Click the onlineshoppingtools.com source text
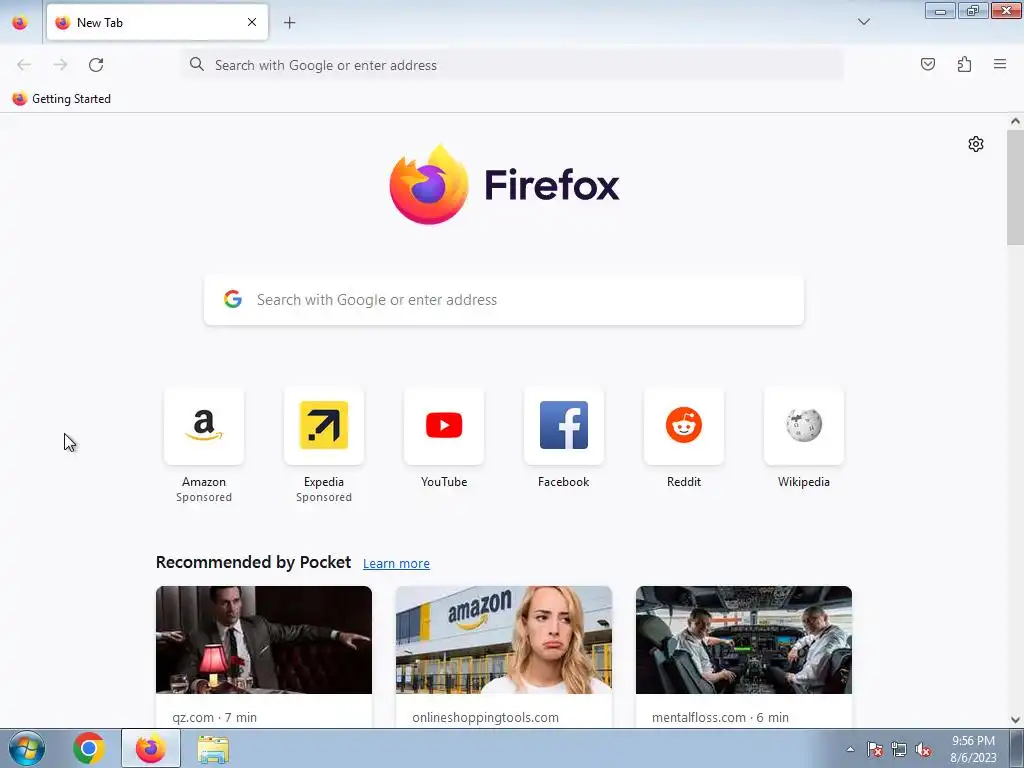 tap(485, 717)
